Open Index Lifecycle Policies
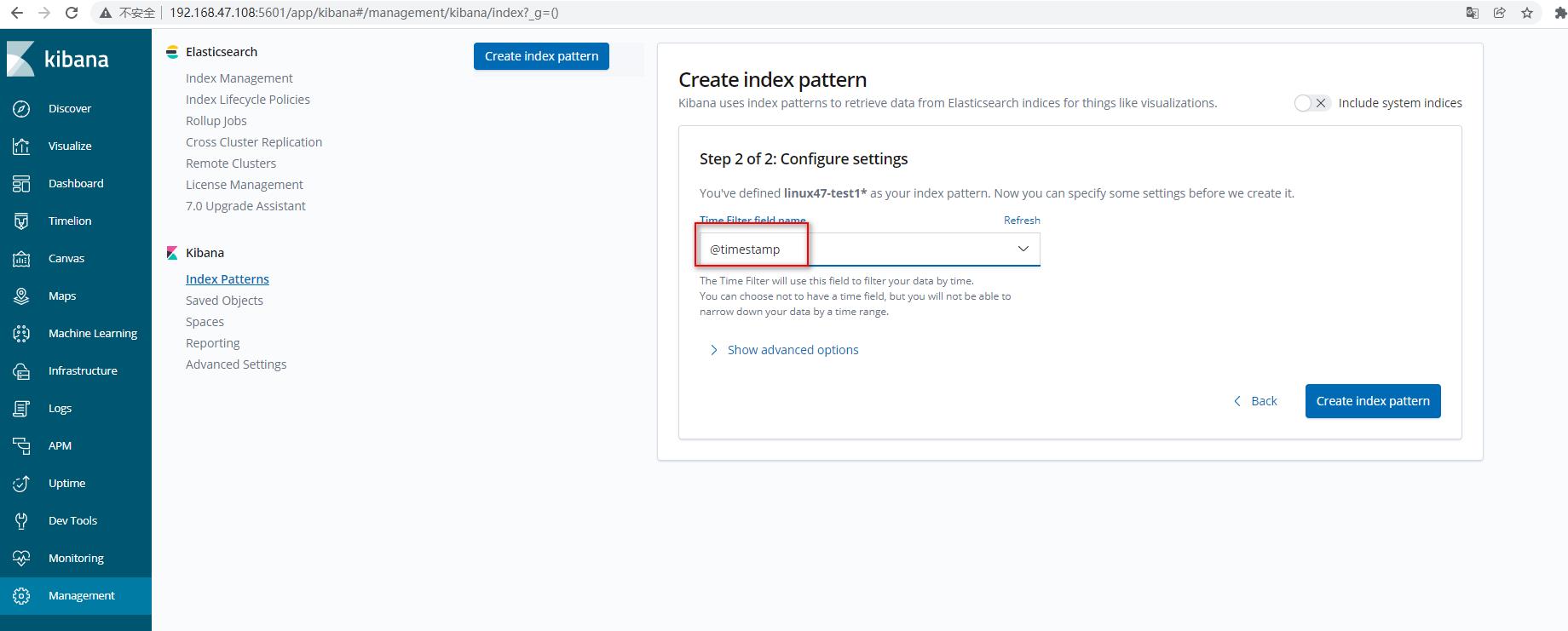The image size is (1568, 631). click(248, 100)
